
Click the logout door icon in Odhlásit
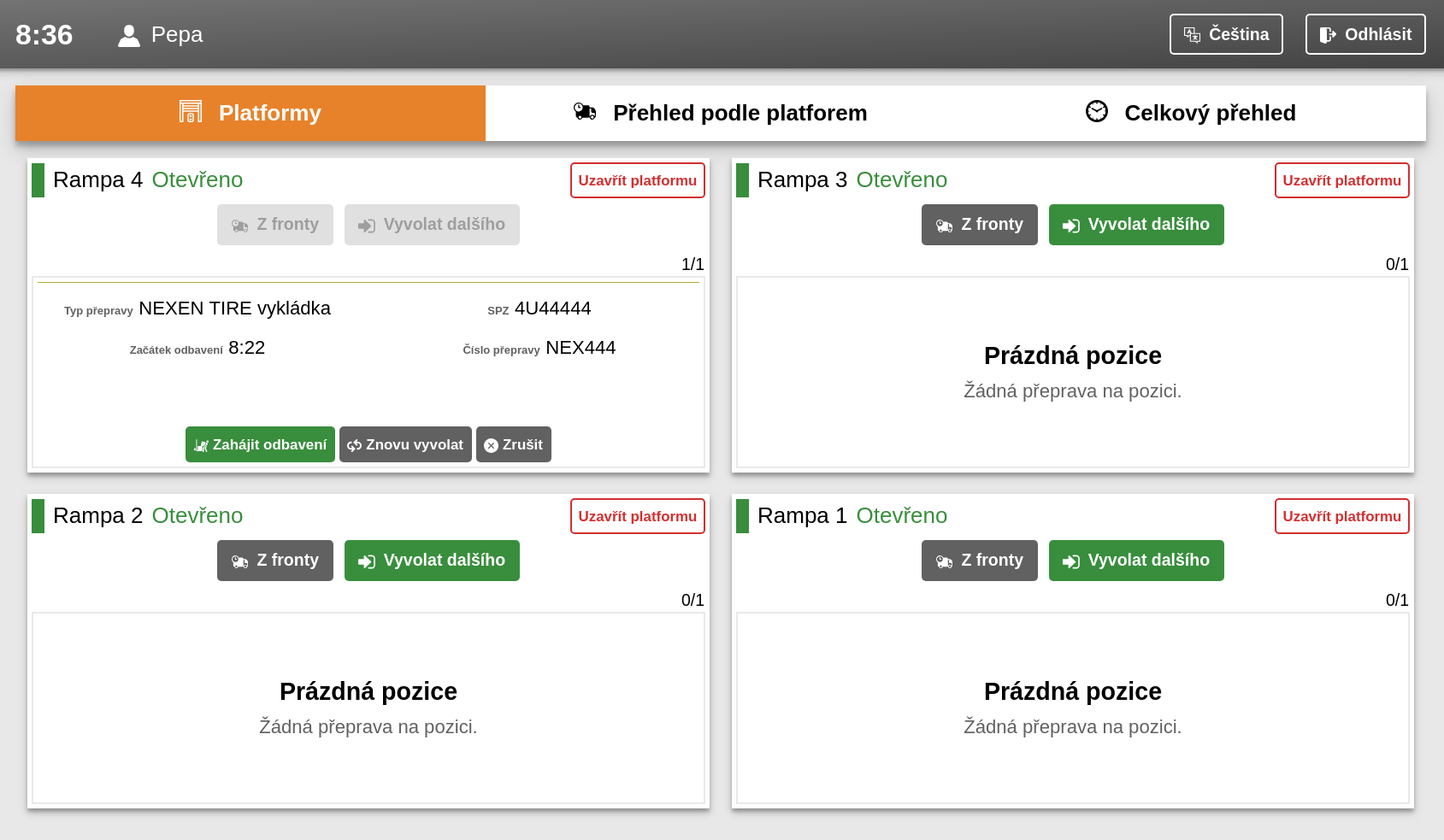pyautogui.click(x=1328, y=35)
